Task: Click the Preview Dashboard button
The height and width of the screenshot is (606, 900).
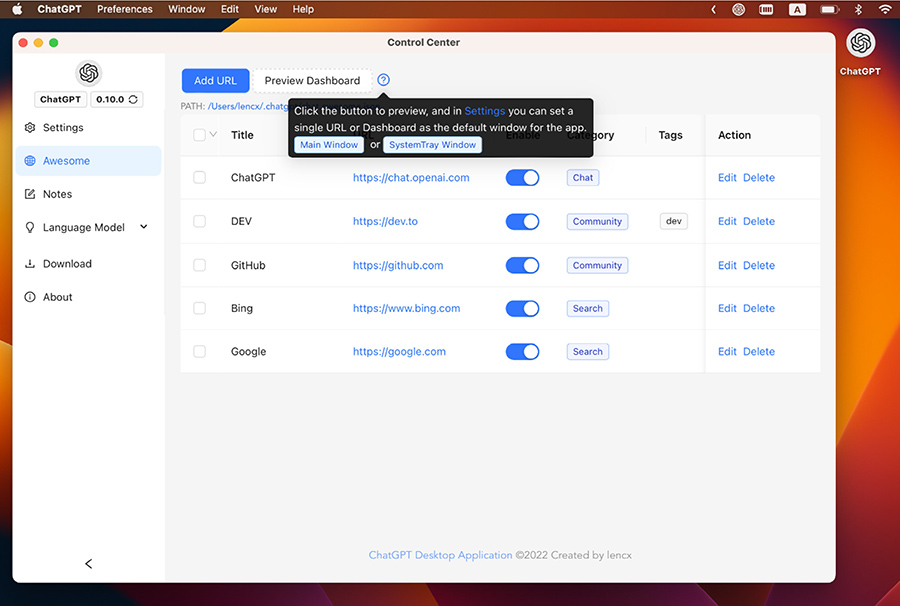Action: [x=312, y=80]
